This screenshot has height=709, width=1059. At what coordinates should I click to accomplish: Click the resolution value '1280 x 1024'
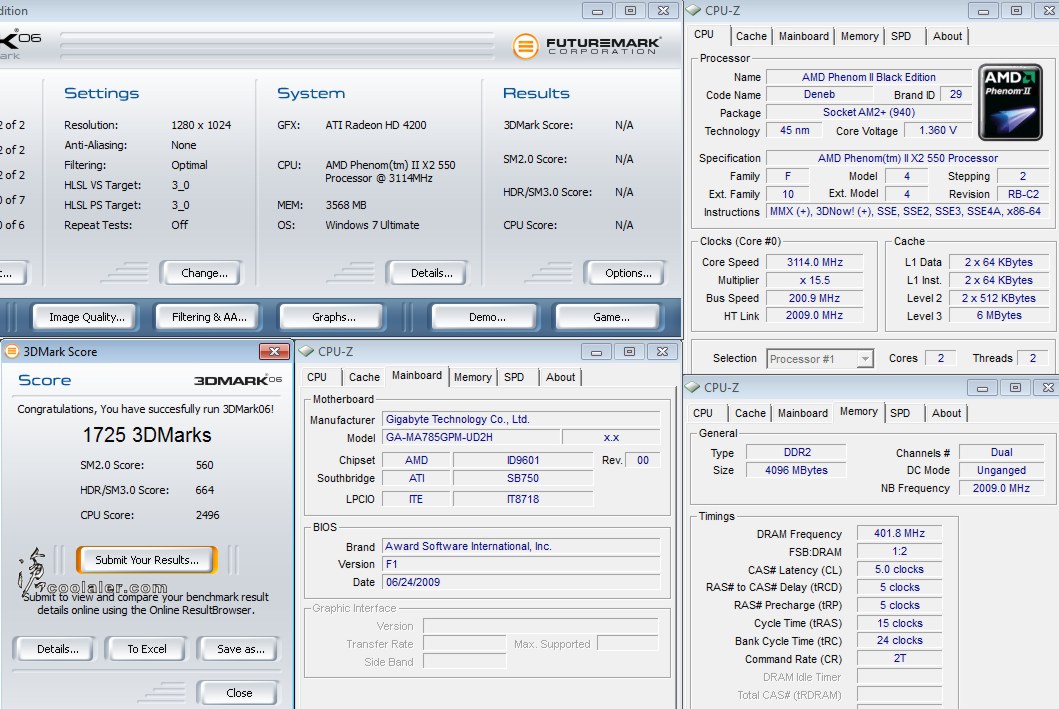(x=201, y=125)
